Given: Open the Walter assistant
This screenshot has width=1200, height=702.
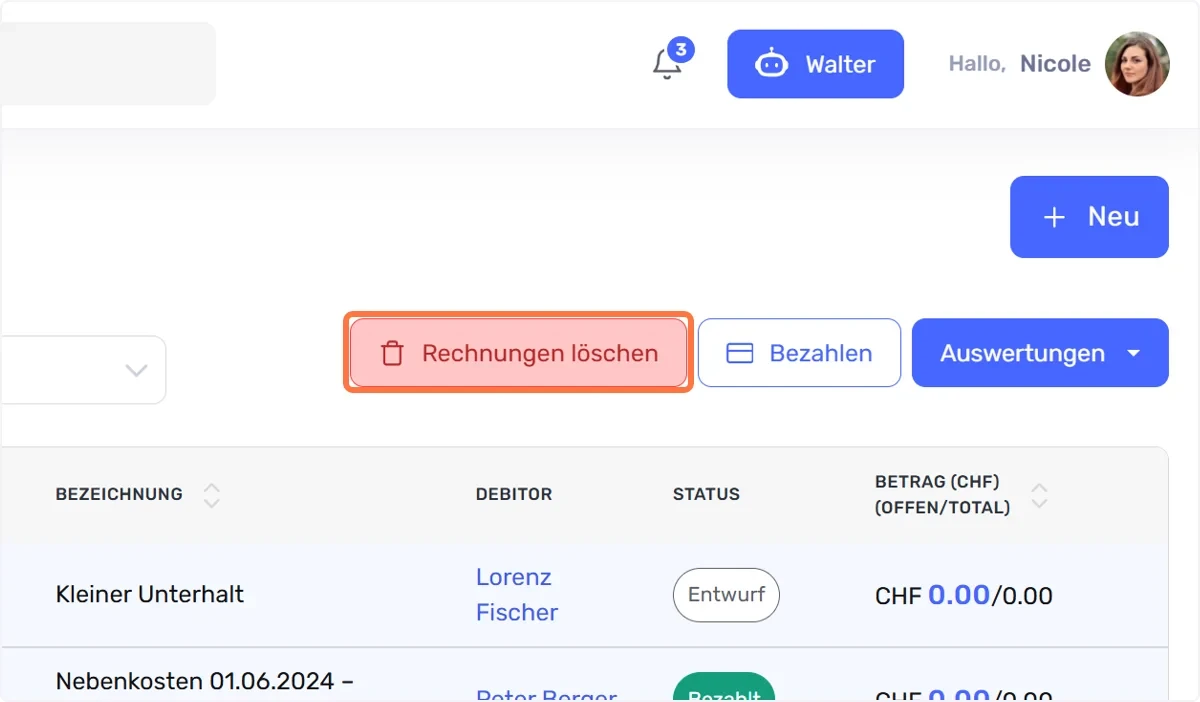Looking at the screenshot, I should [x=815, y=64].
